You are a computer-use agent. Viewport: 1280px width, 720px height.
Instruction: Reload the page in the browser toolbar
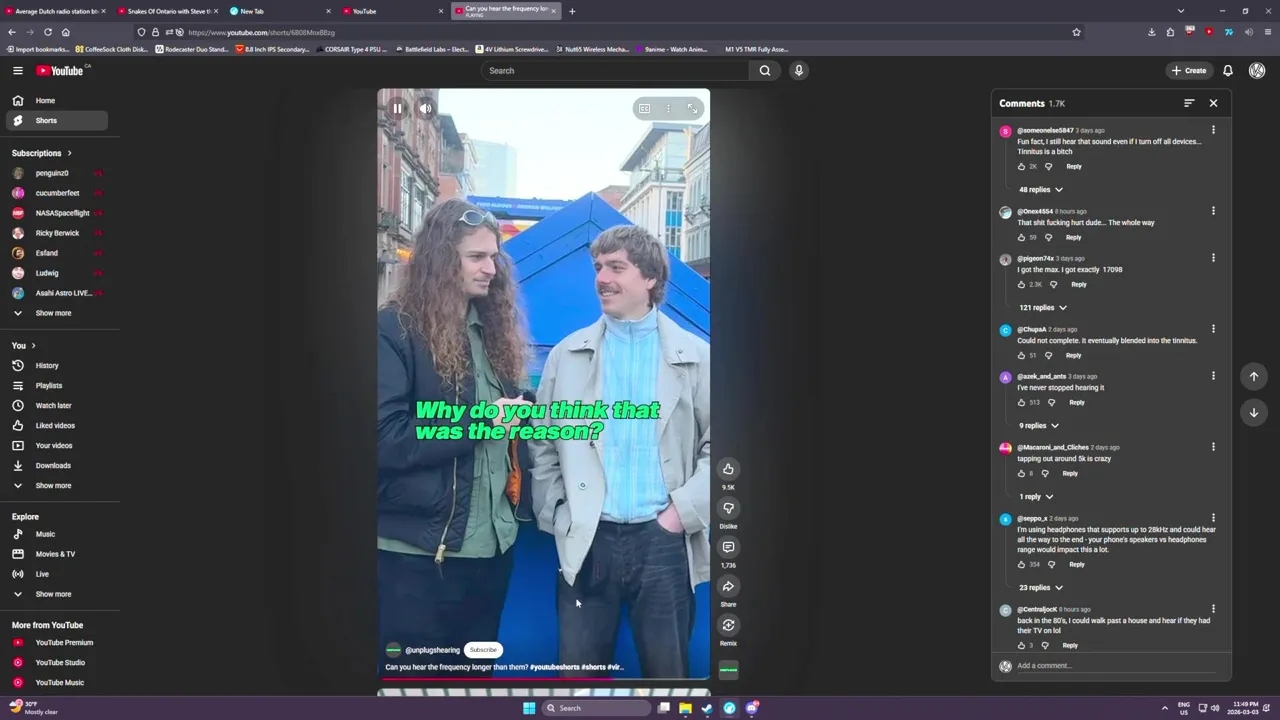47,32
